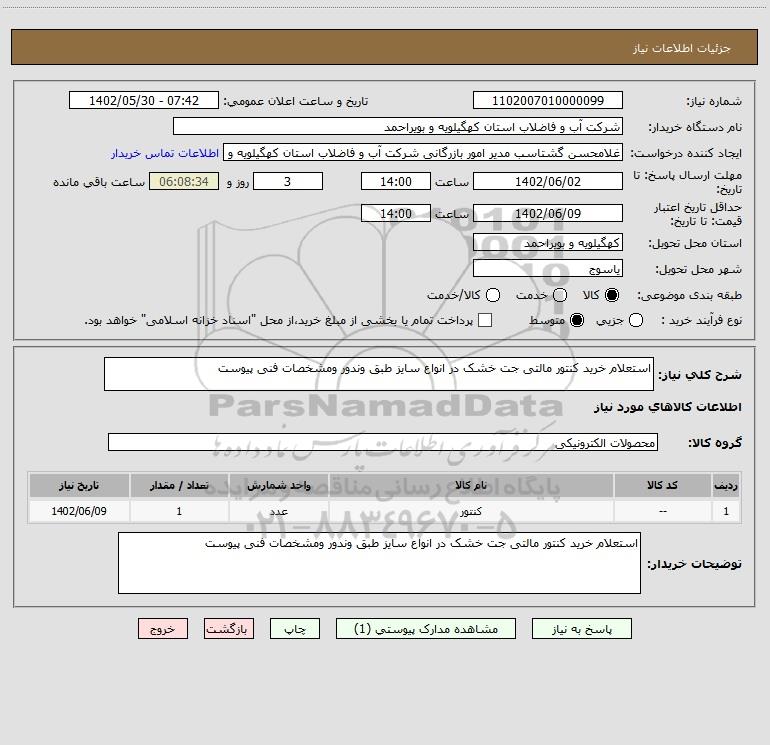Open اطلاعات تماس خریدار link
The height and width of the screenshot is (745, 770).
pos(165,153)
